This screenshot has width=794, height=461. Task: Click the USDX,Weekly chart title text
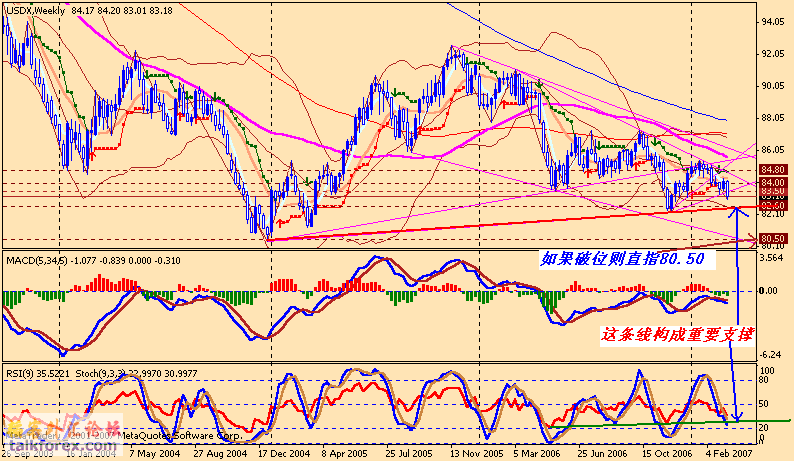tap(35, 10)
